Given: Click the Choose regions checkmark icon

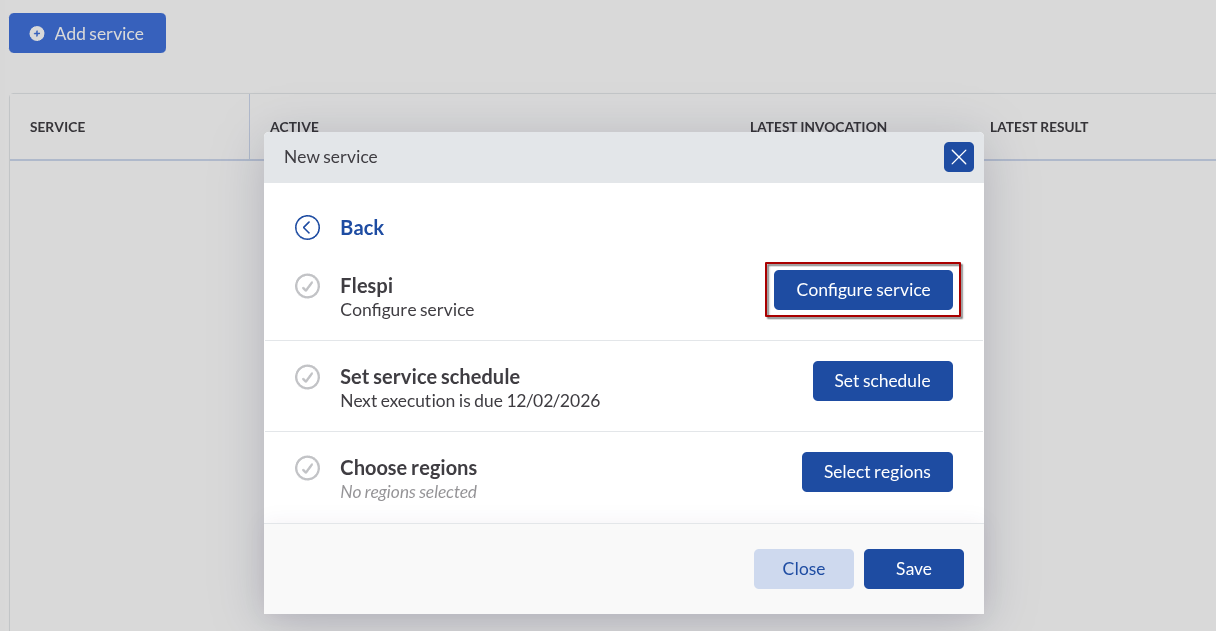Looking at the screenshot, I should click(307, 468).
